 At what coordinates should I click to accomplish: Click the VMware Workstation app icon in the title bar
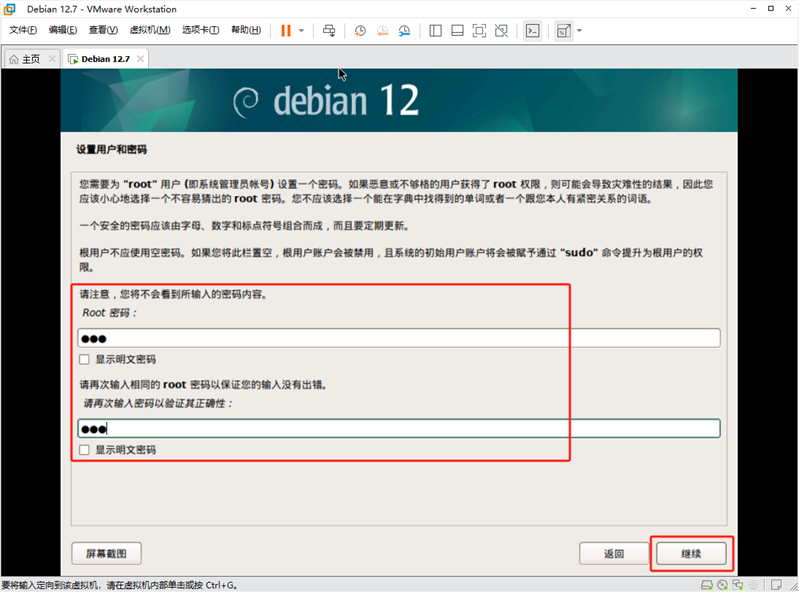[10, 9]
